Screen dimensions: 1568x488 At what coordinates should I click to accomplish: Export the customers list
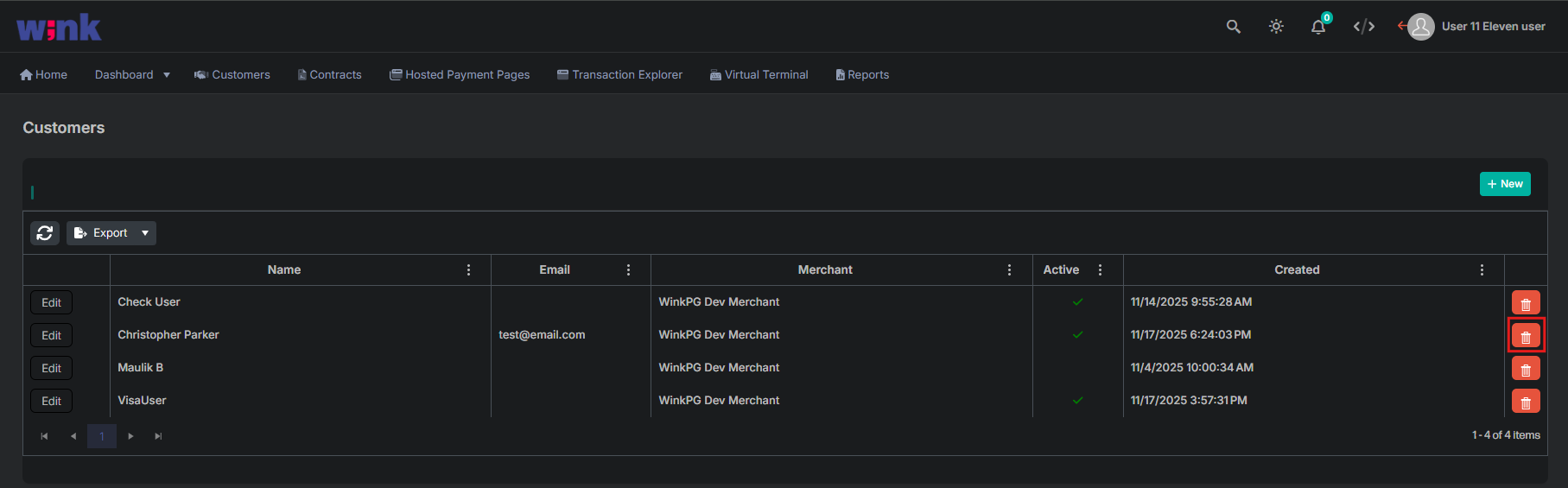101,233
